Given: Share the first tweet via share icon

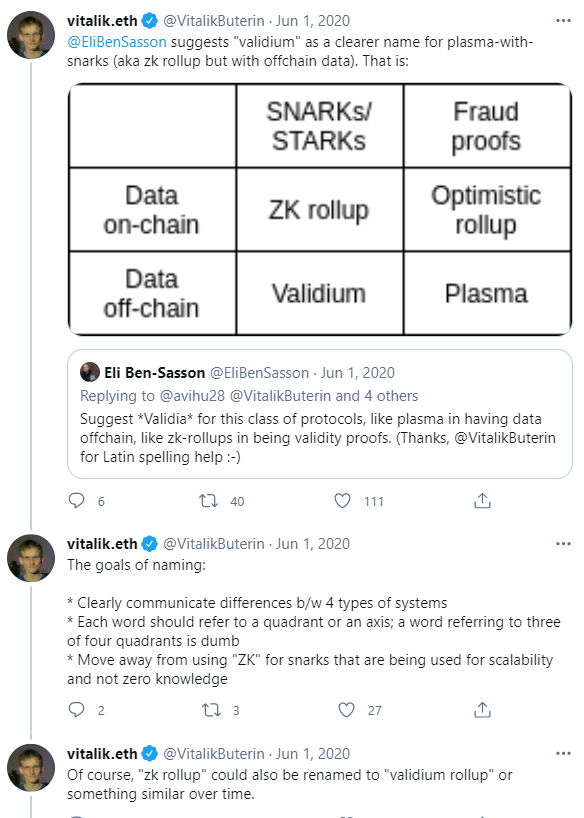Looking at the screenshot, I should pyautogui.click(x=482, y=501).
